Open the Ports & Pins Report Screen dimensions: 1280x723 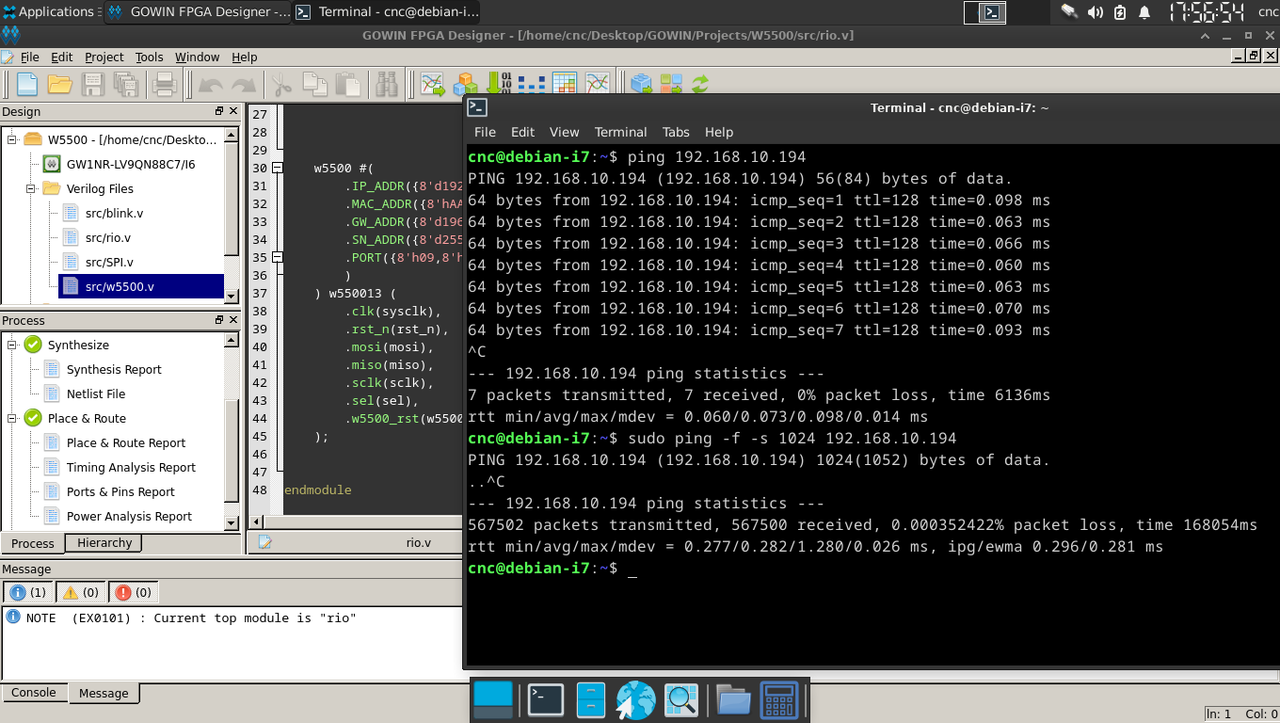[x=121, y=492]
